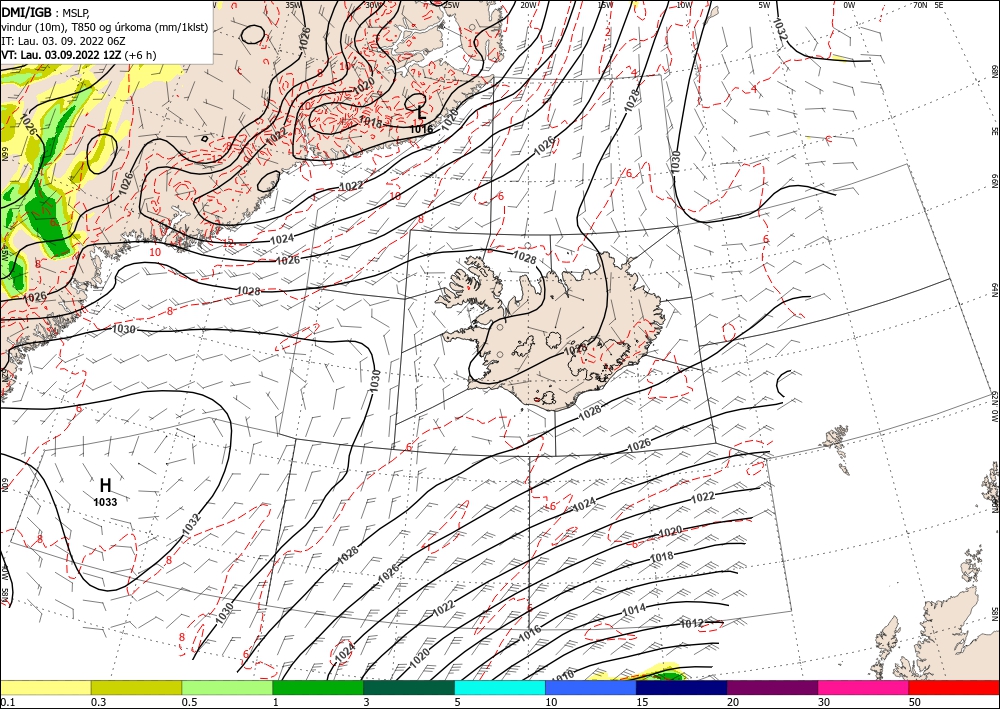1000x709 pixels.
Task: Click the 'DMI/IGB : MSLP,' title text
Action: 46,12
